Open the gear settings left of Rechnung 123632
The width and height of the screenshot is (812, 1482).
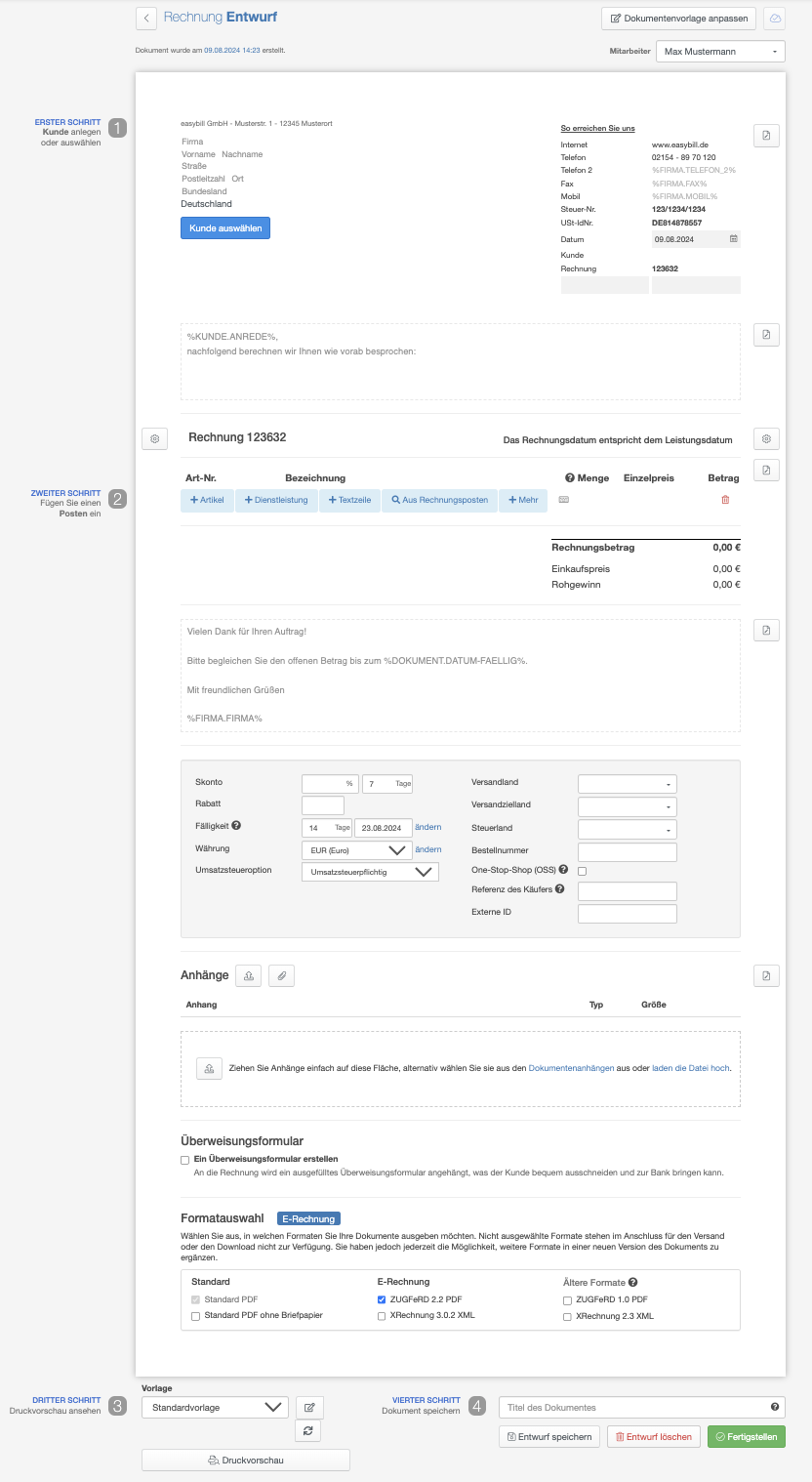coord(154,439)
